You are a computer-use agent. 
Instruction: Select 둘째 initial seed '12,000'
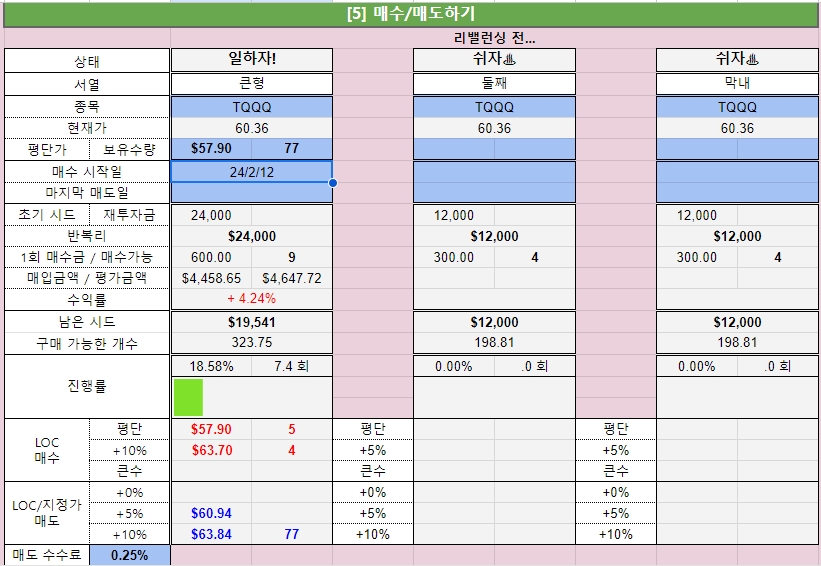point(454,215)
